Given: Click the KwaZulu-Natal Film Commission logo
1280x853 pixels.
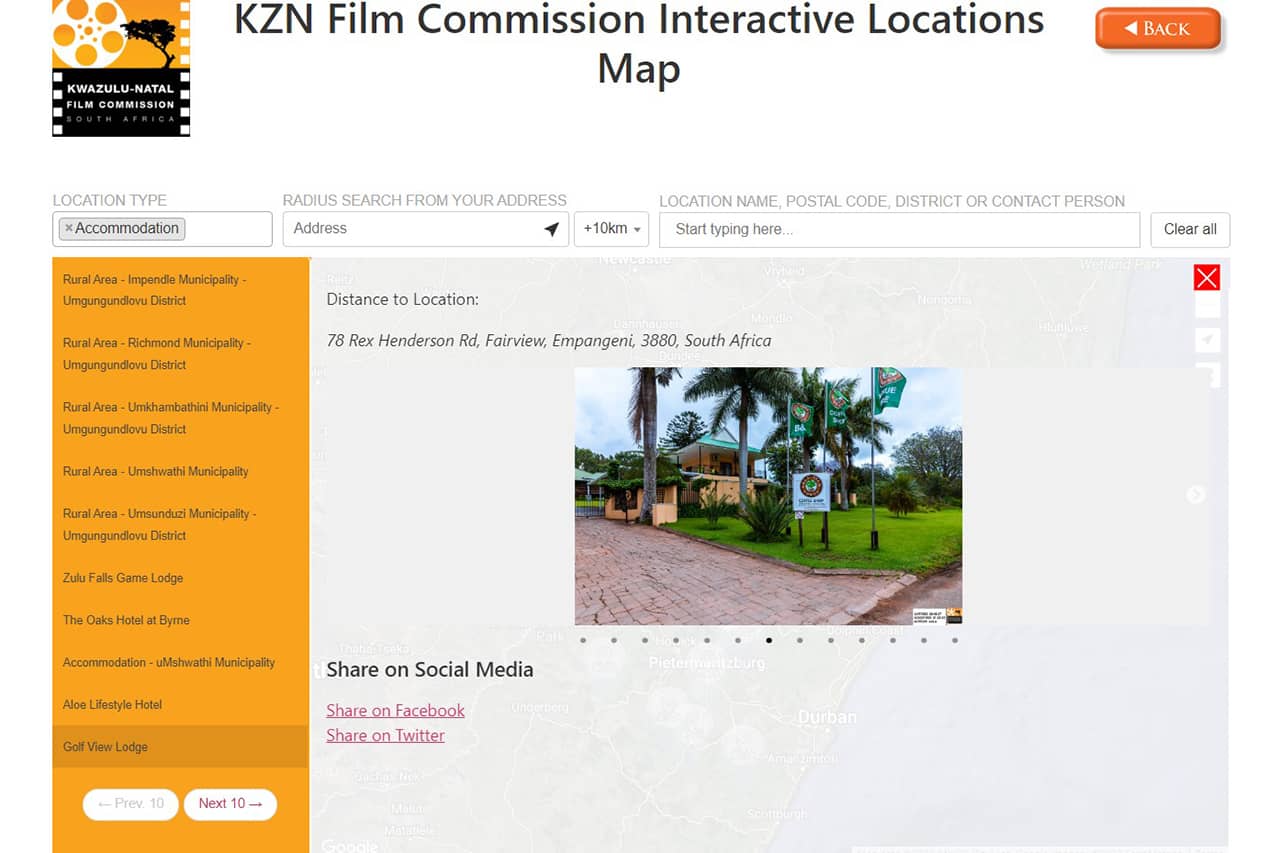Looking at the screenshot, I should [x=121, y=68].
